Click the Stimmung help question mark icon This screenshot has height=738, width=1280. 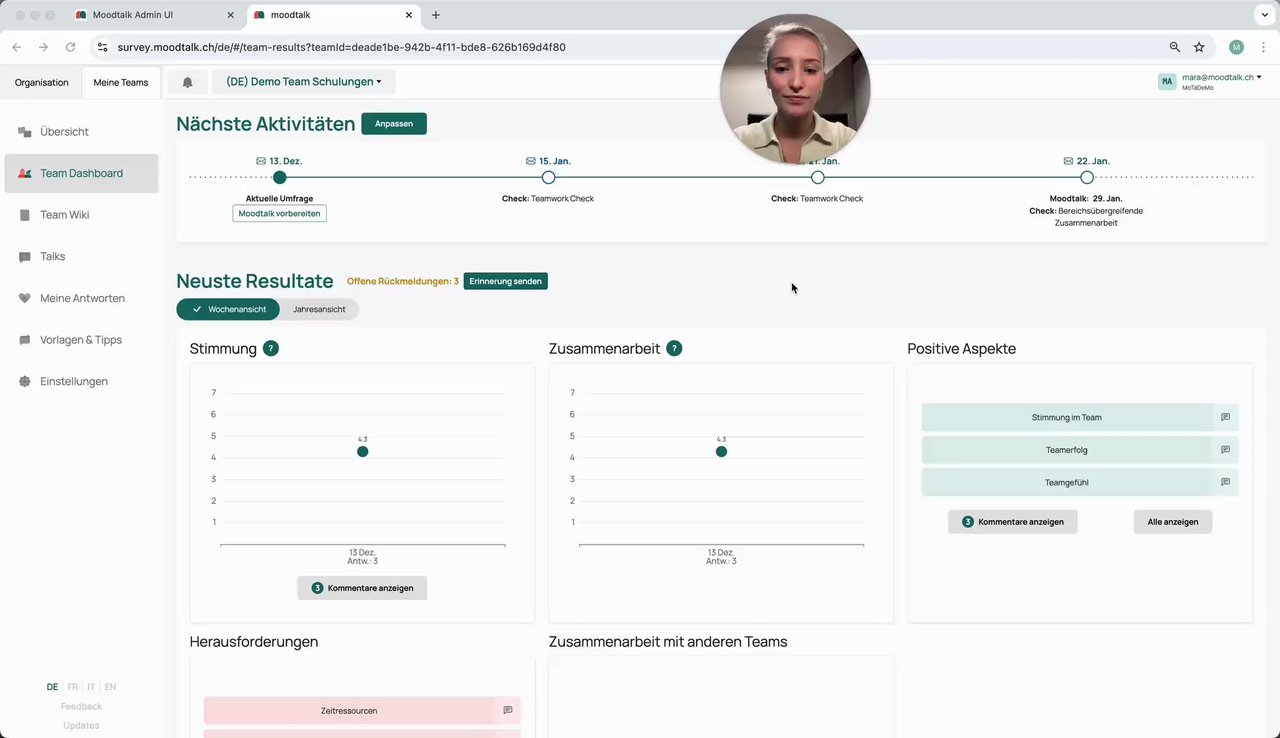271,349
